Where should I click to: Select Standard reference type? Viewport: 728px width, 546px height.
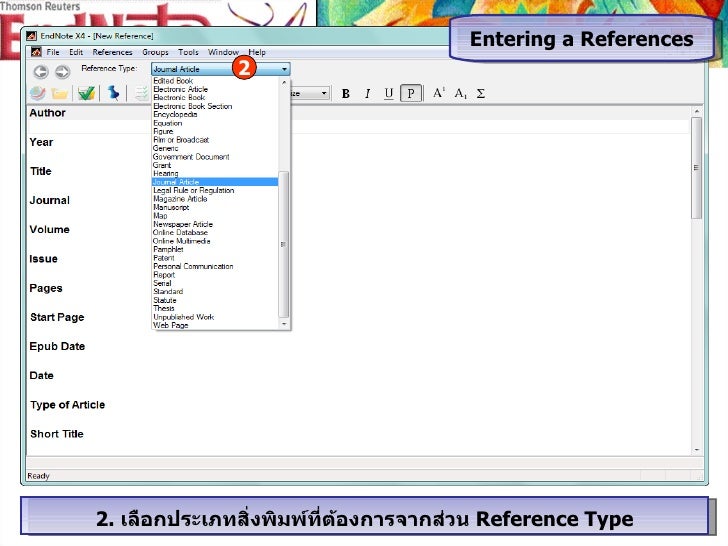coord(168,291)
